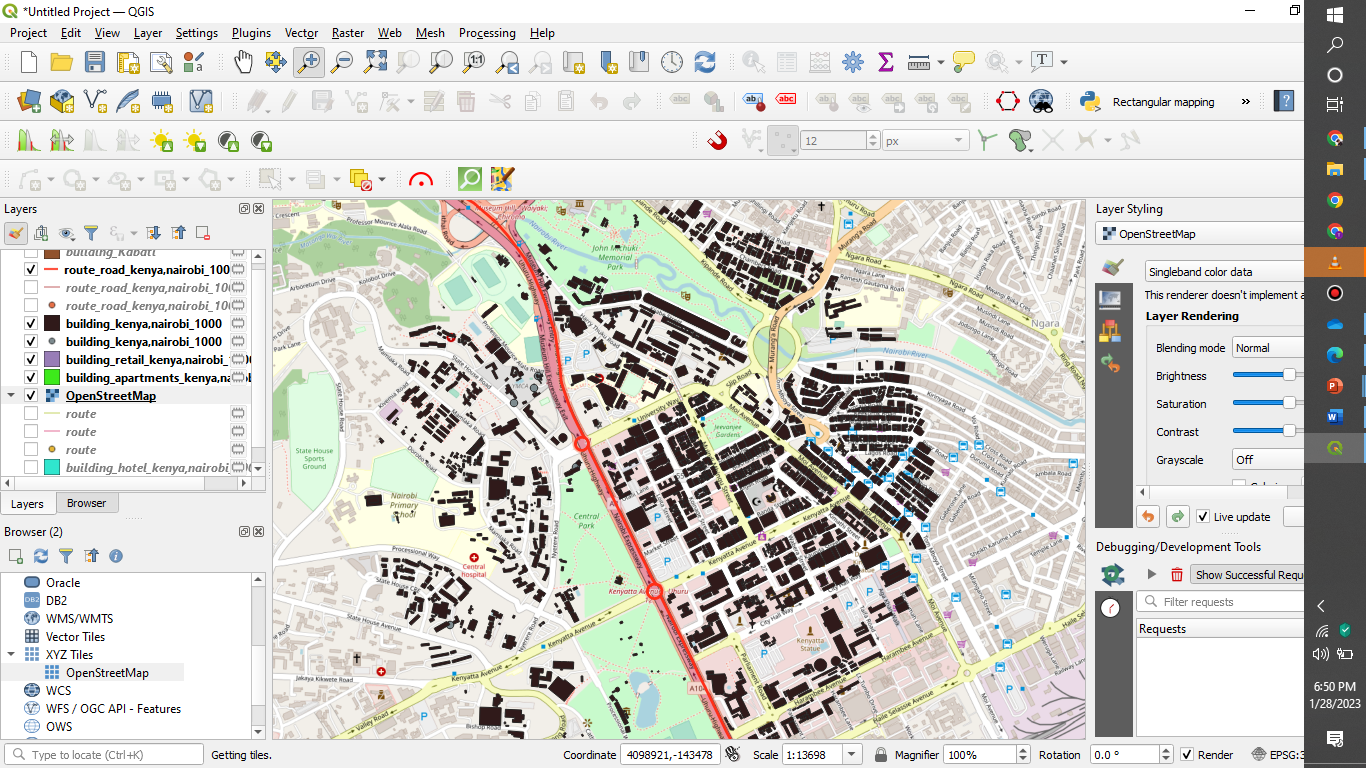Screen dimensions: 1366x768
Task: Activate the Zoom Out tool
Action: point(340,61)
